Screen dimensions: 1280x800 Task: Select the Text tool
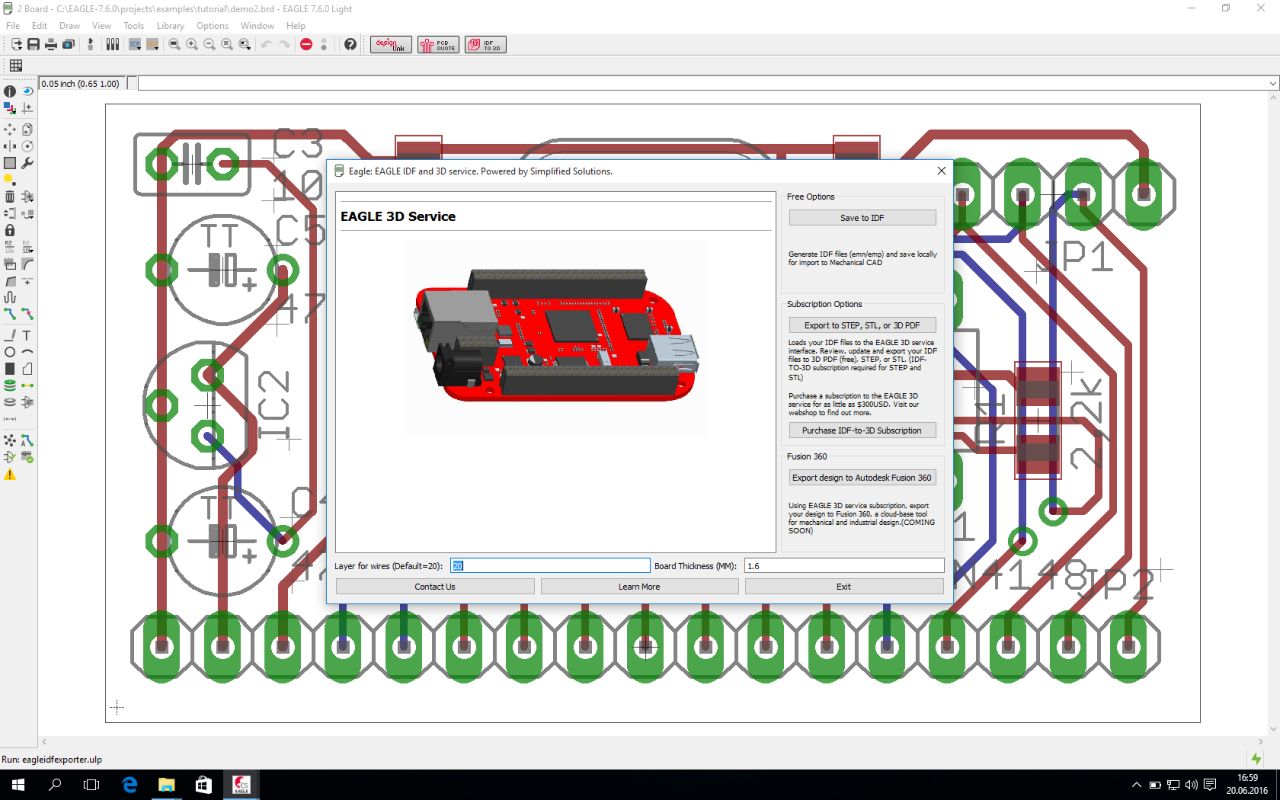pos(27,335)
